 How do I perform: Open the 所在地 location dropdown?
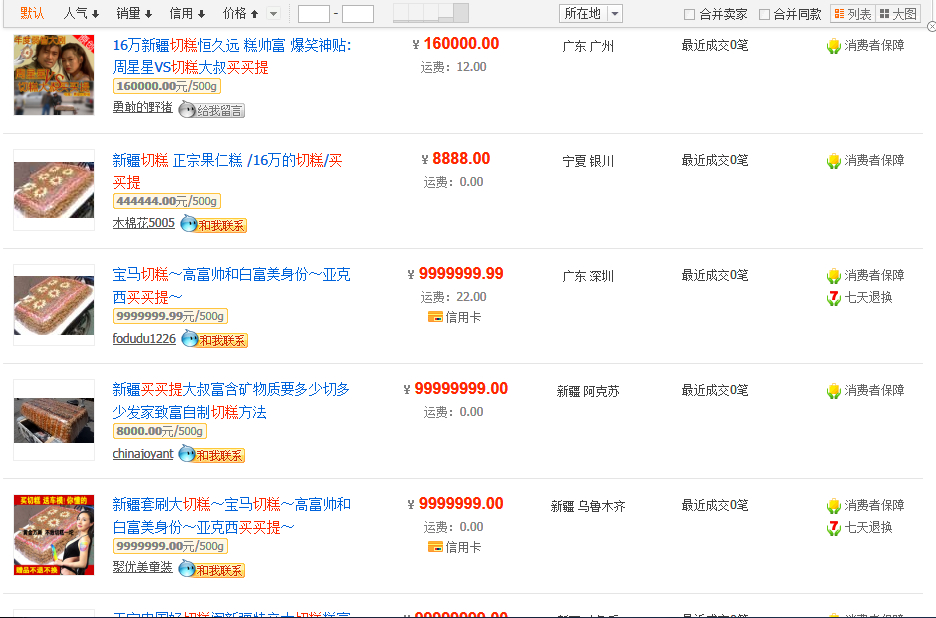pyautogui.click(x=591, y=13)
